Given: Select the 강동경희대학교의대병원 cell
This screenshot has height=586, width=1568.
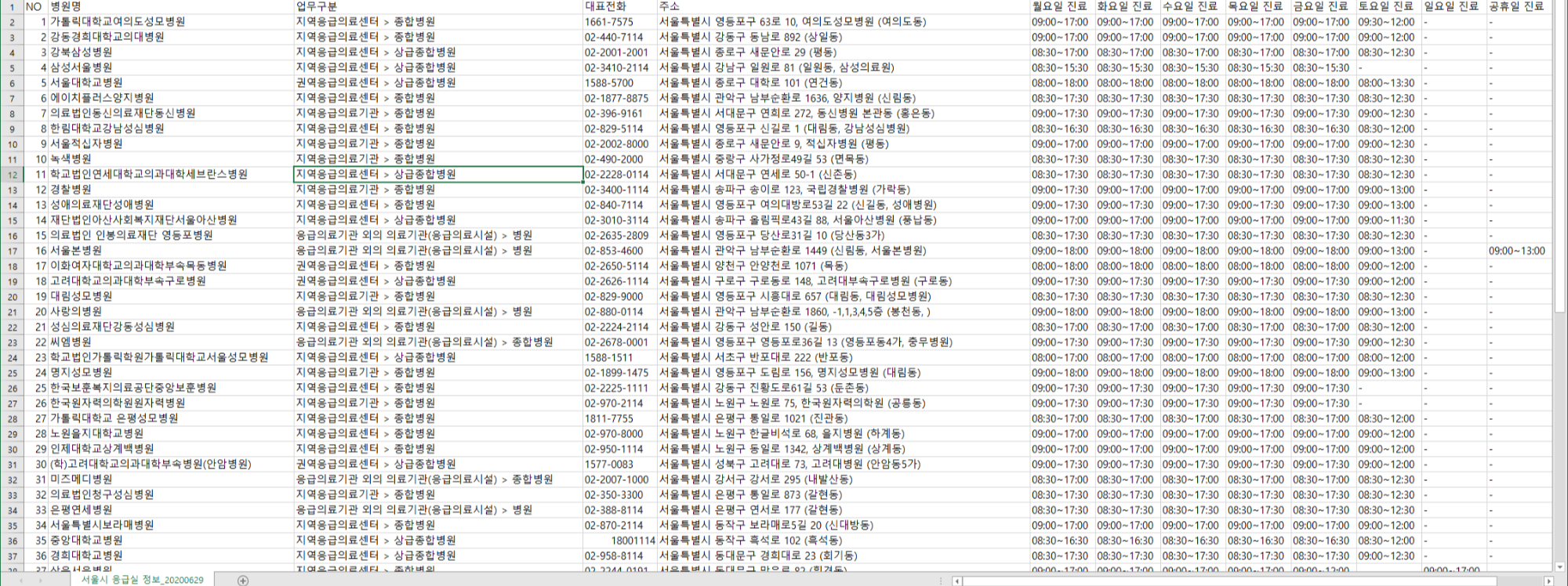Looking at the screenshot, I should pos(171,37).
